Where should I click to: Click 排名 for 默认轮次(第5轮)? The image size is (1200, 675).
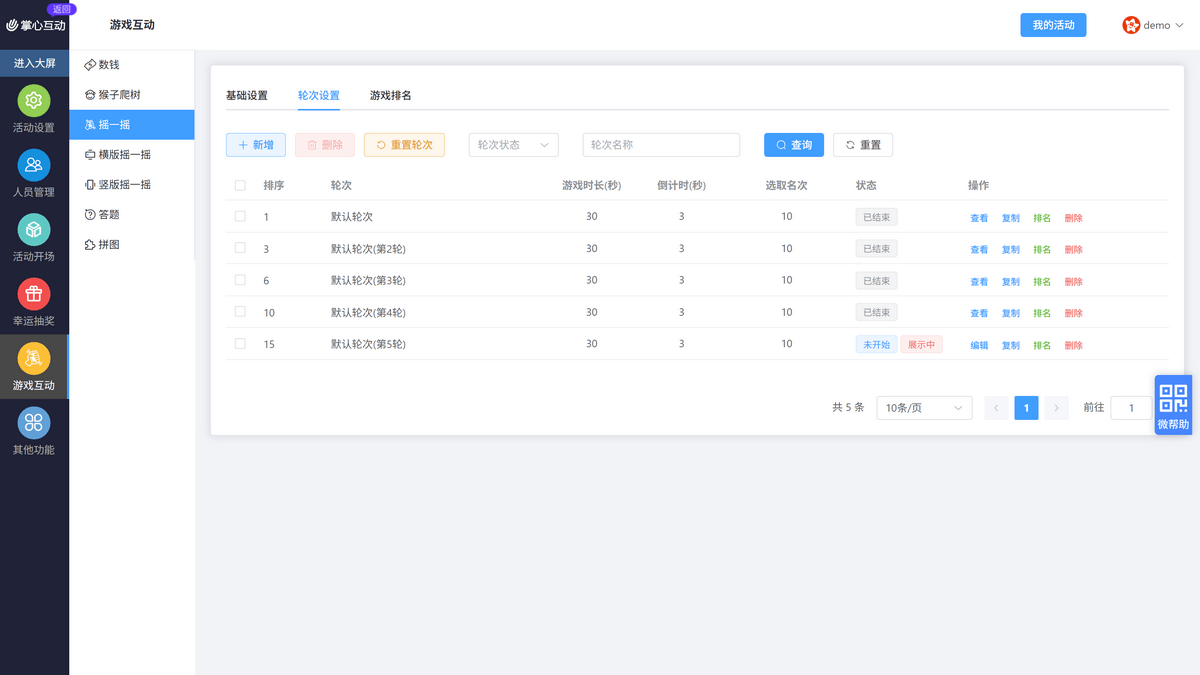(1042, 346)
